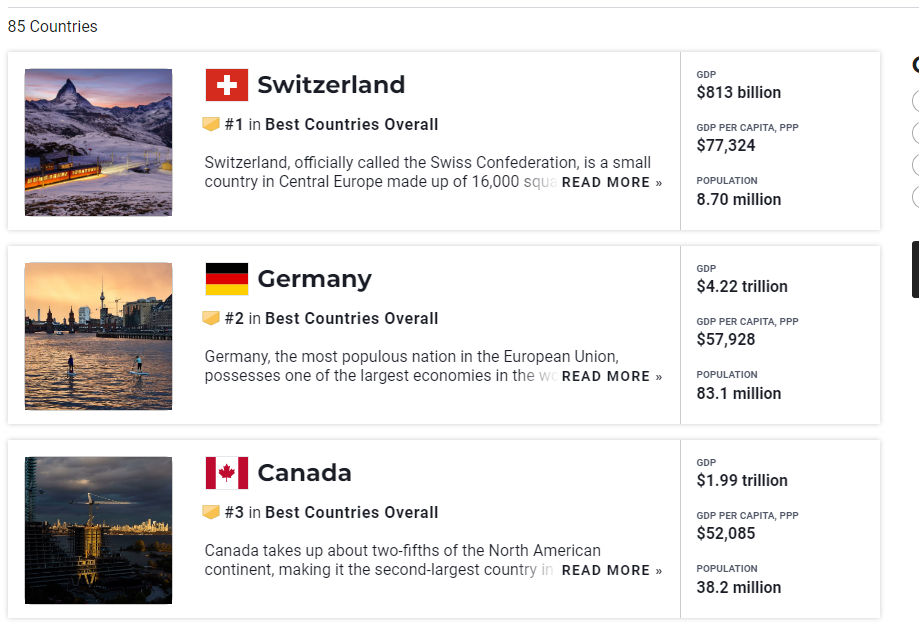Open the Germany Berlin skyline thumbnail
919x626 pixels.
[99, 336]
